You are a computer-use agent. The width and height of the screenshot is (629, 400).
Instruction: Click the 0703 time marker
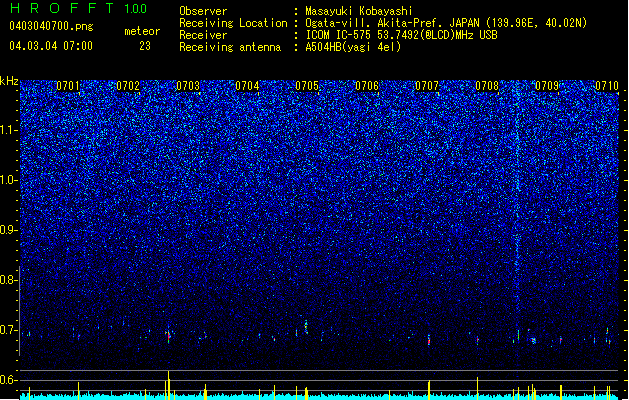tap(188, 86)
